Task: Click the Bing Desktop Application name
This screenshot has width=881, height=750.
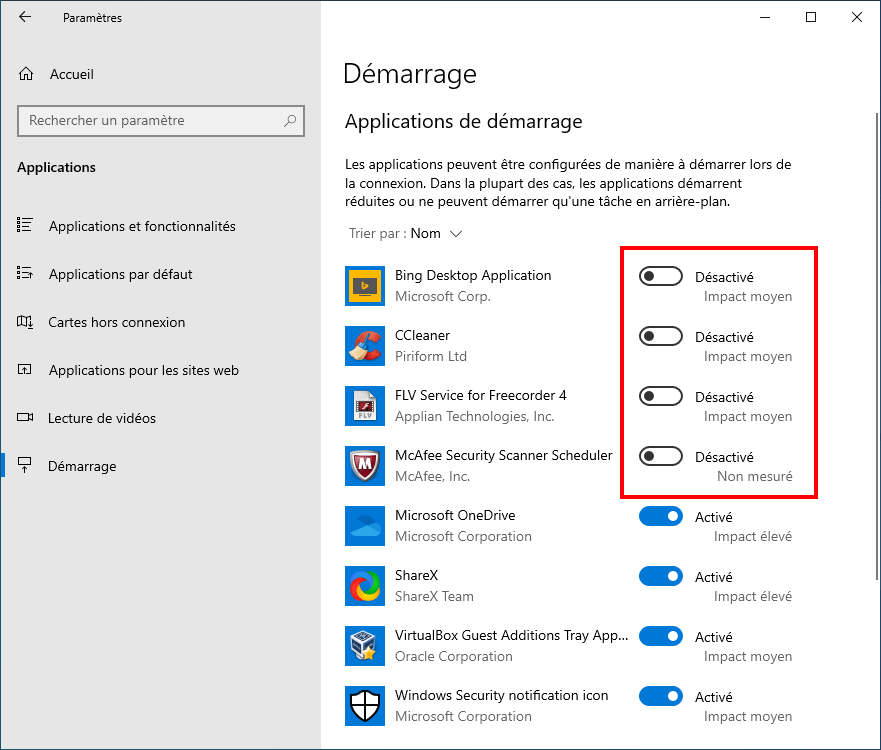Action: [x=473, y=275]
